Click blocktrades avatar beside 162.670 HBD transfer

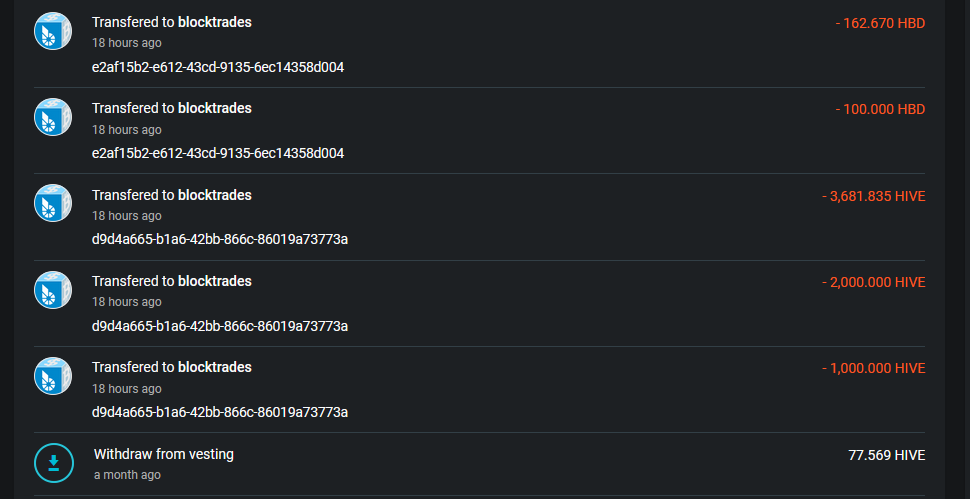coord(53,31)
